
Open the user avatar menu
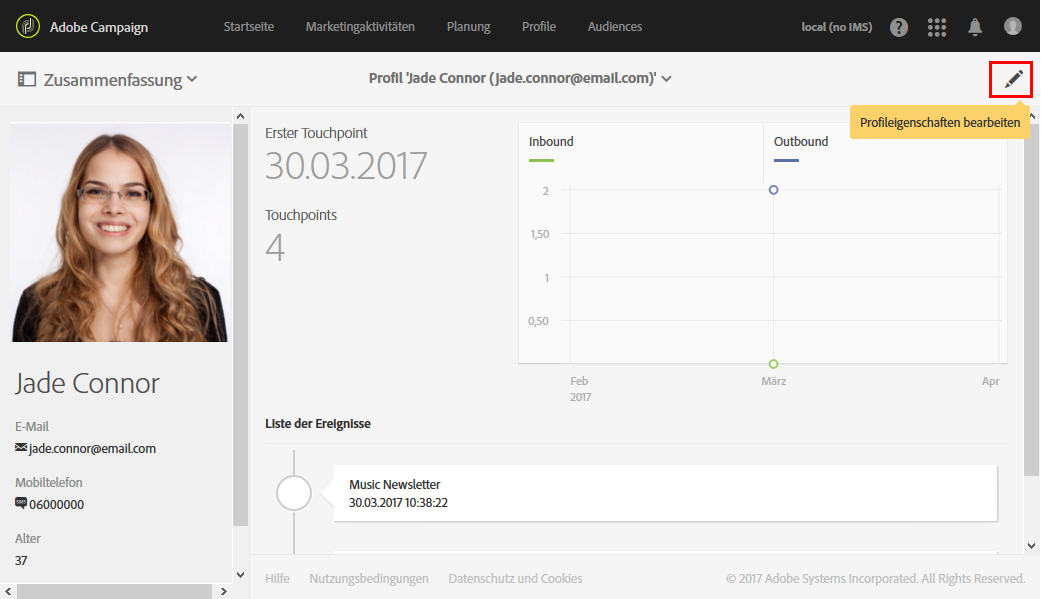point(1012,27)
